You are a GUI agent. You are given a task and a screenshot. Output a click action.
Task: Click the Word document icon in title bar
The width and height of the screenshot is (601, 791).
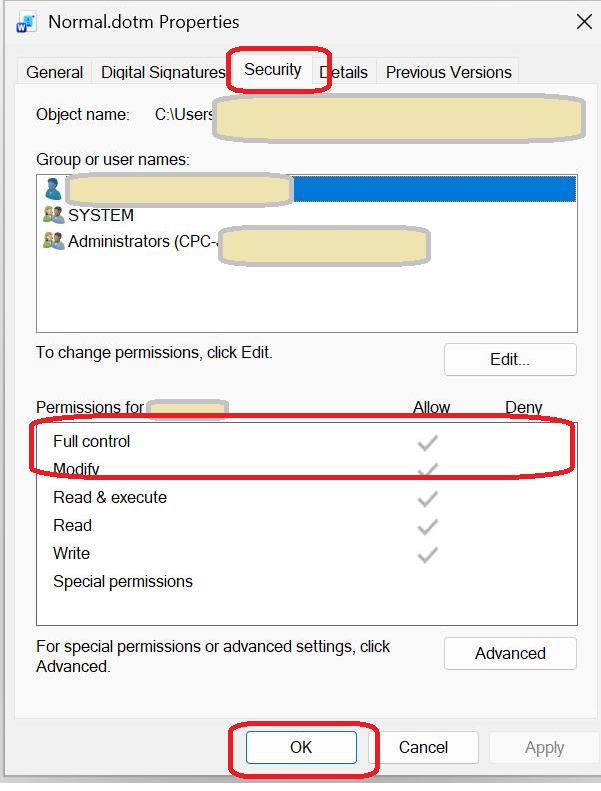(x=25, y=23)
